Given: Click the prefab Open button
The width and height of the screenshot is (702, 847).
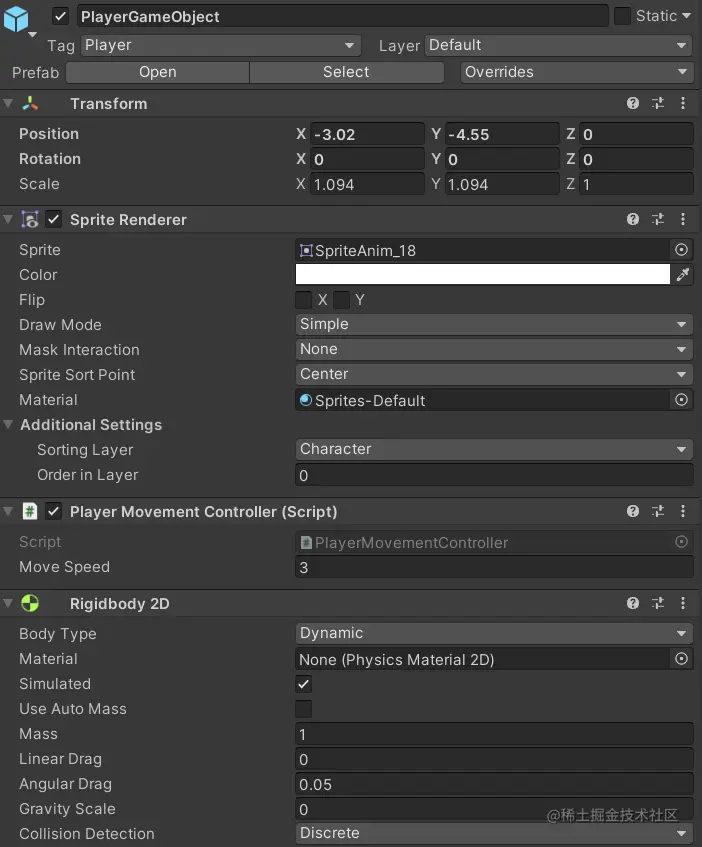Looking at the screenshot, I should pyautogui.click(x=157, y=72).
